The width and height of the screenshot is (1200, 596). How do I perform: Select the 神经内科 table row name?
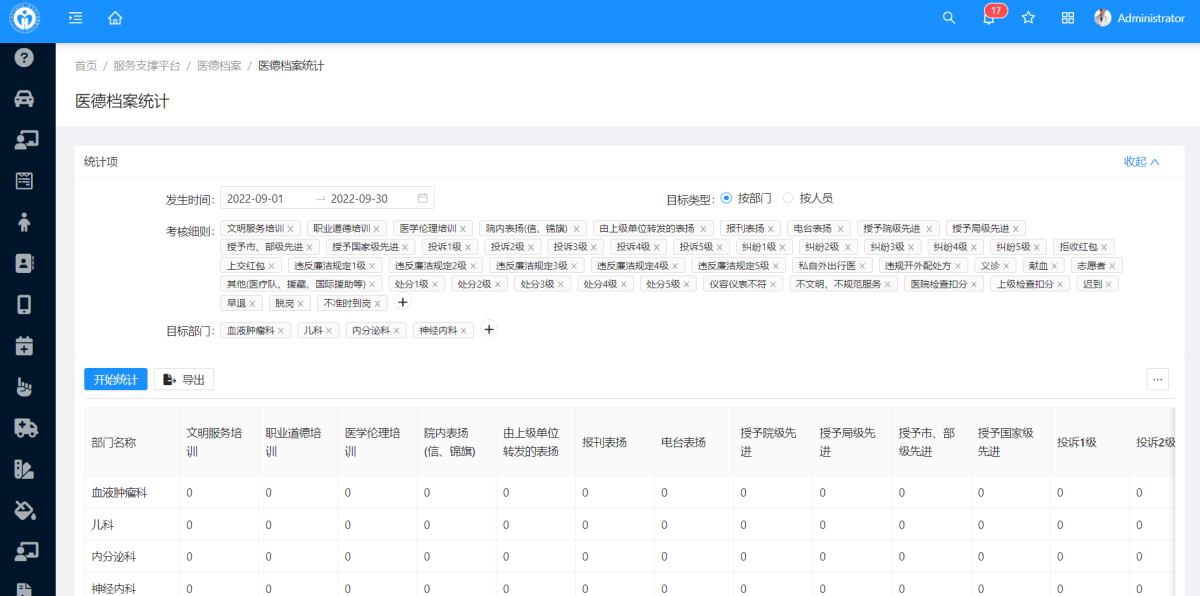coord(114,588)
